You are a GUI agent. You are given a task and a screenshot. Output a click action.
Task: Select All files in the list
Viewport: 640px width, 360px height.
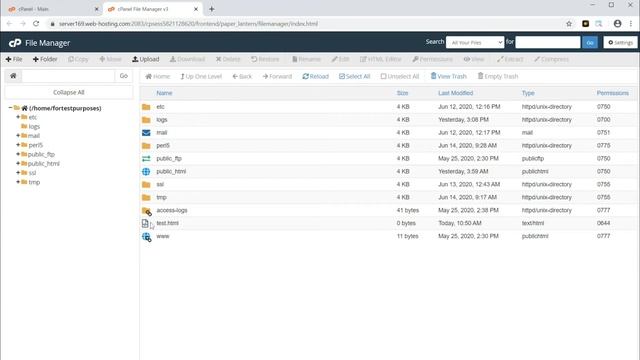pyautogui.click(x=354, y=76)
